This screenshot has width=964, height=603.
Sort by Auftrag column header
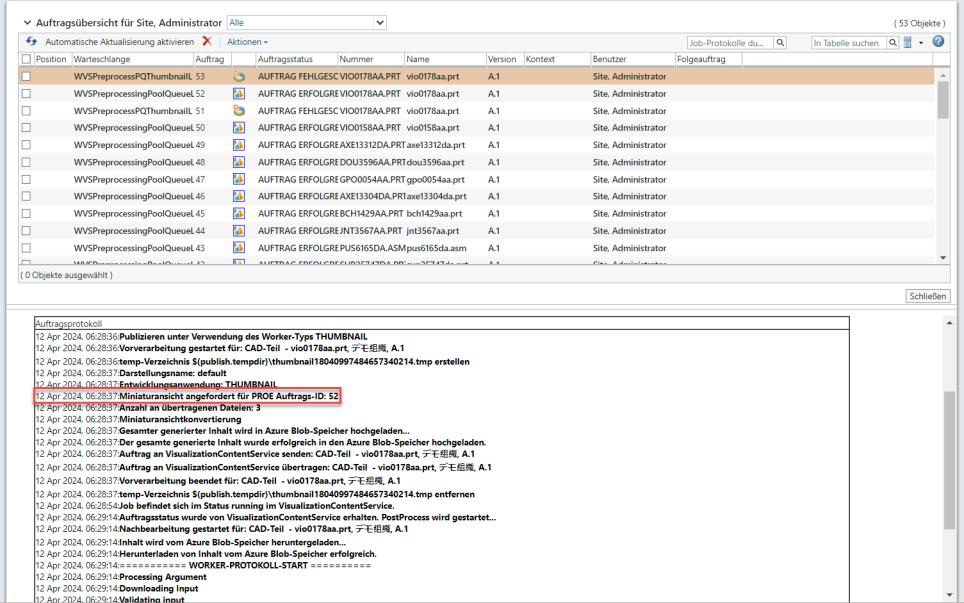tap(212, 59)
